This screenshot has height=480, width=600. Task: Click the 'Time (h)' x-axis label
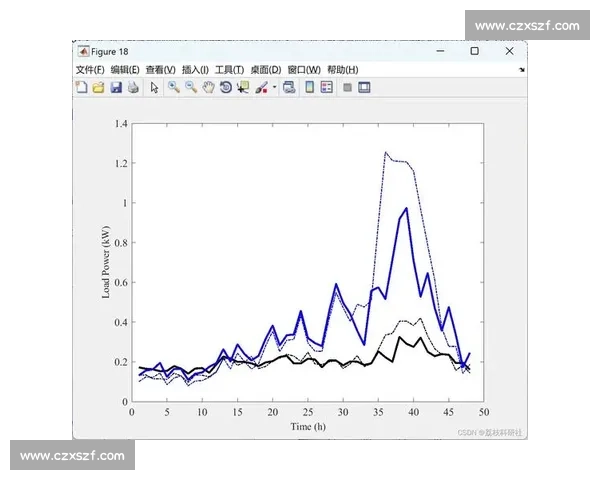(308, 426)
